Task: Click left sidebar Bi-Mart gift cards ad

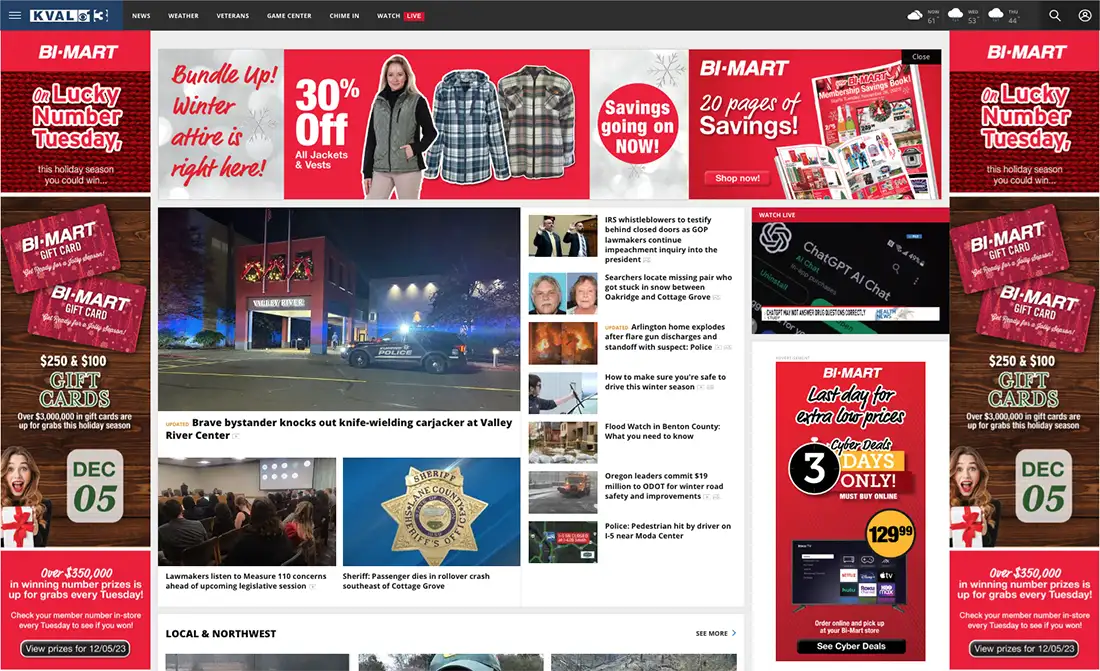Action: pyautogui.click(x=75, y=372)
